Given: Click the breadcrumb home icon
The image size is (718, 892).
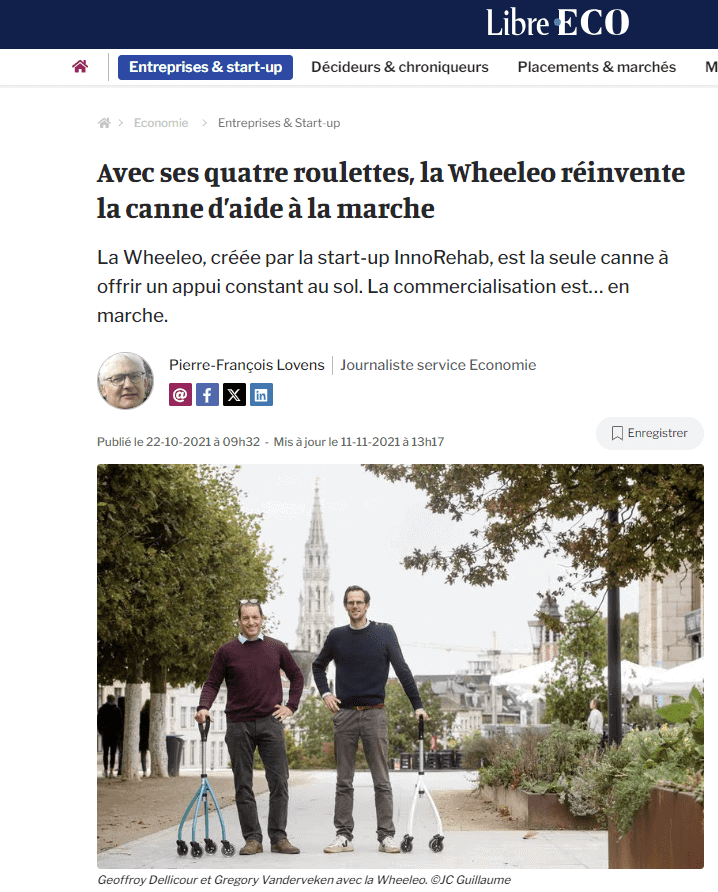Looking at the screenshot, I should coord(104,123).
